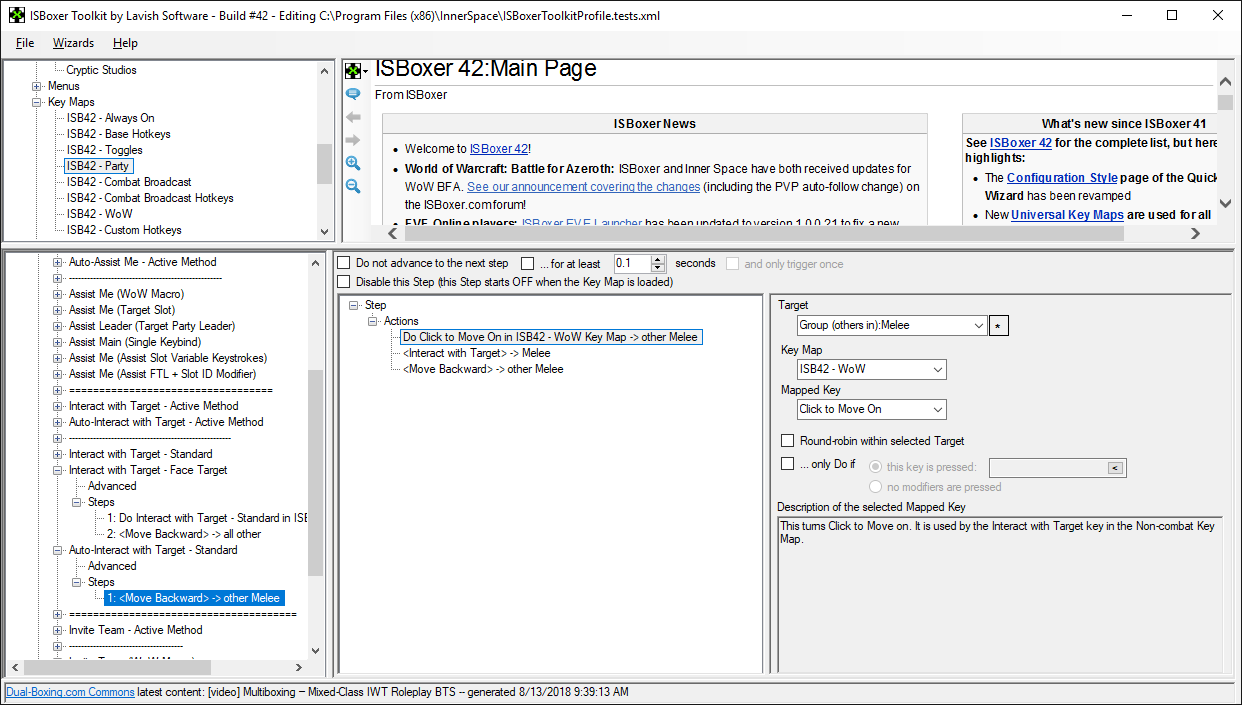This screenshot has width=1242, height=705.
Task: Select '<Move Backward> -> other Melee' action
Action: point(483,369)
